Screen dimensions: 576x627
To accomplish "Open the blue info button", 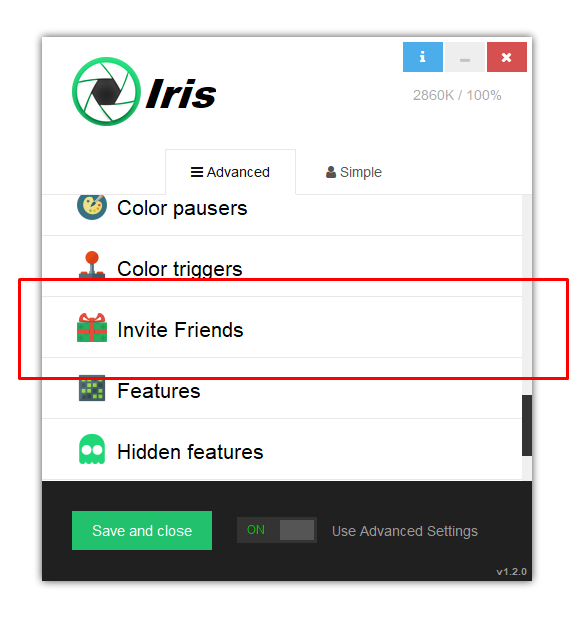I will (422, 57).
